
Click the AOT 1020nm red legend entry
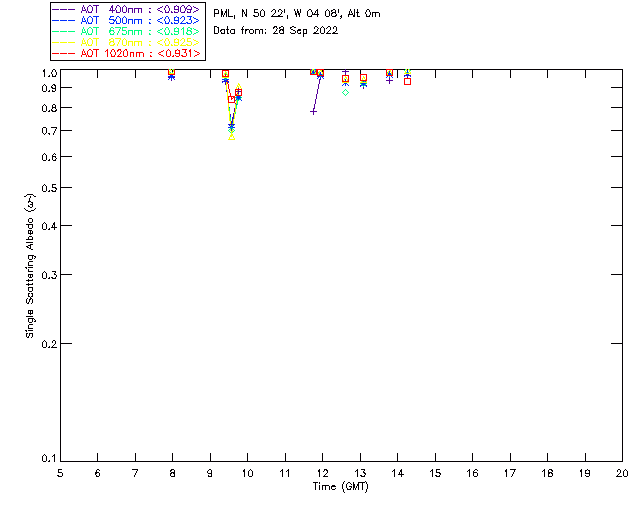[127, 53]
